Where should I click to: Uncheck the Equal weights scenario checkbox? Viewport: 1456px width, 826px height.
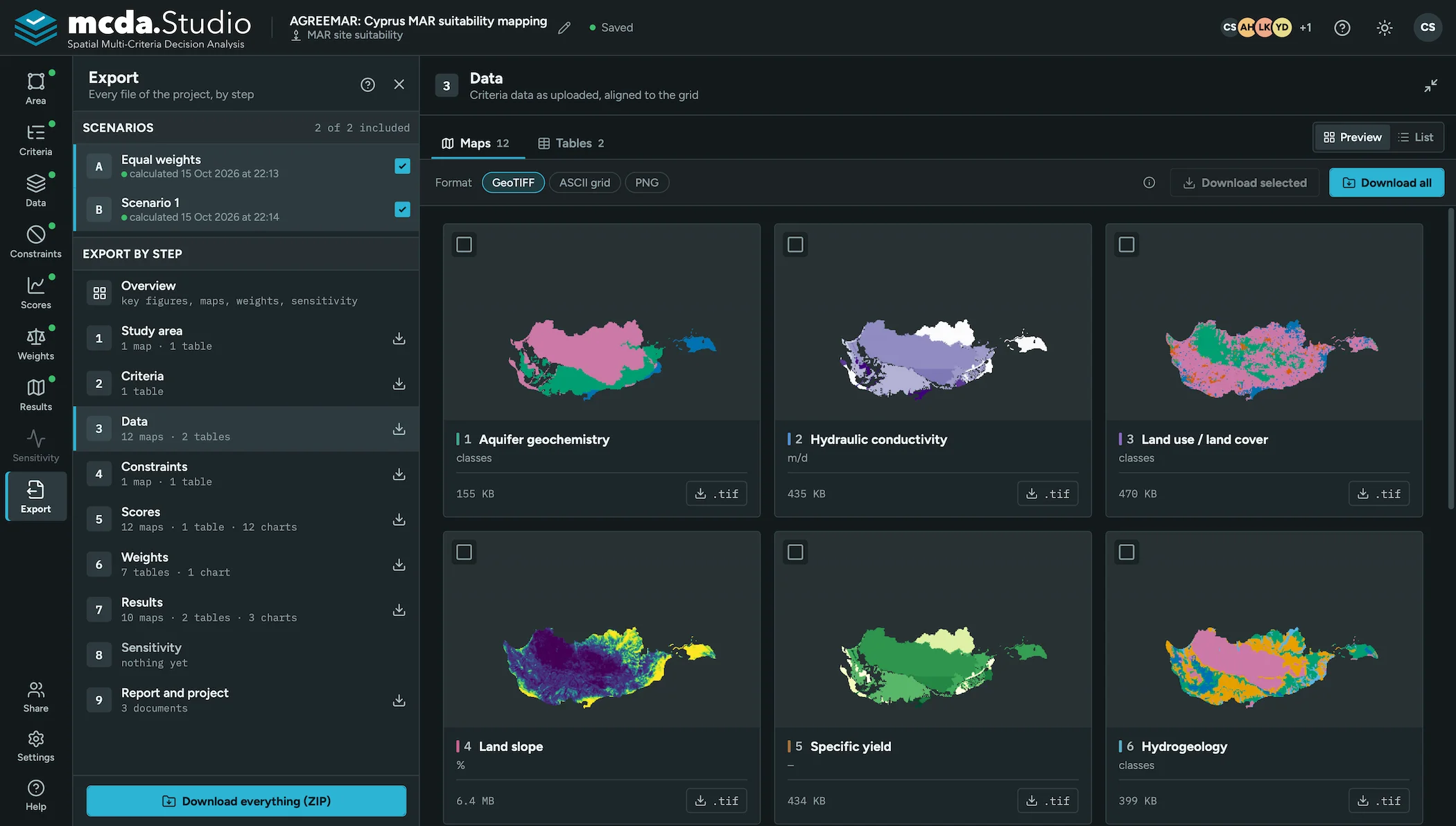[402, 166]
